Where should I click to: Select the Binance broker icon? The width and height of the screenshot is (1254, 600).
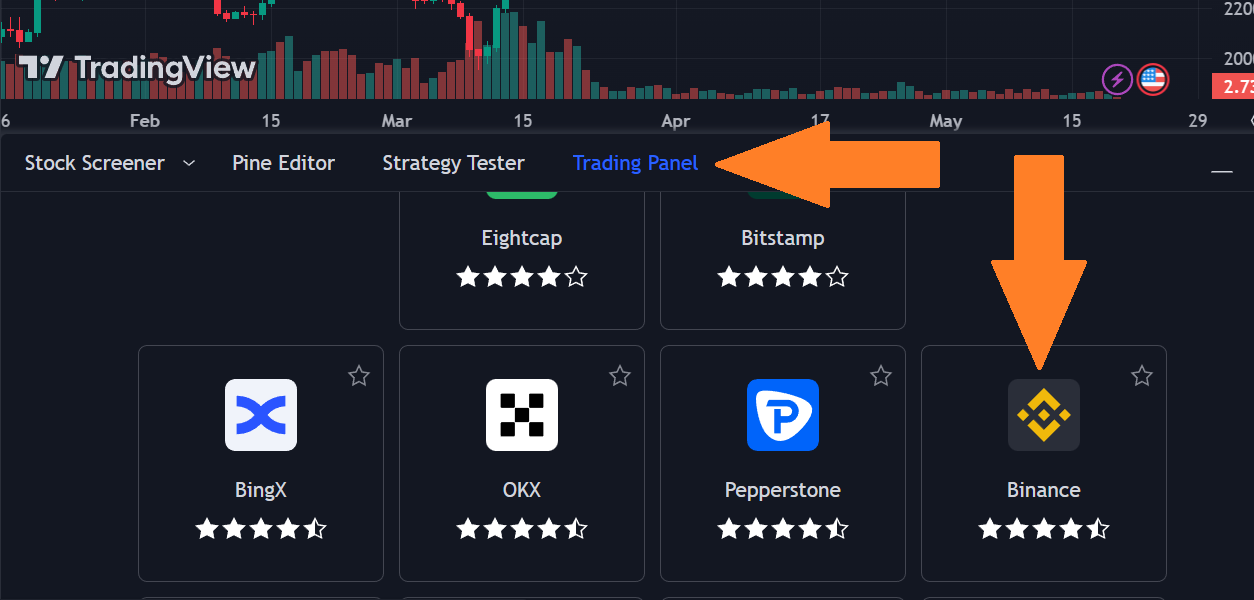pyautogui.click(x=1043, y=415)
